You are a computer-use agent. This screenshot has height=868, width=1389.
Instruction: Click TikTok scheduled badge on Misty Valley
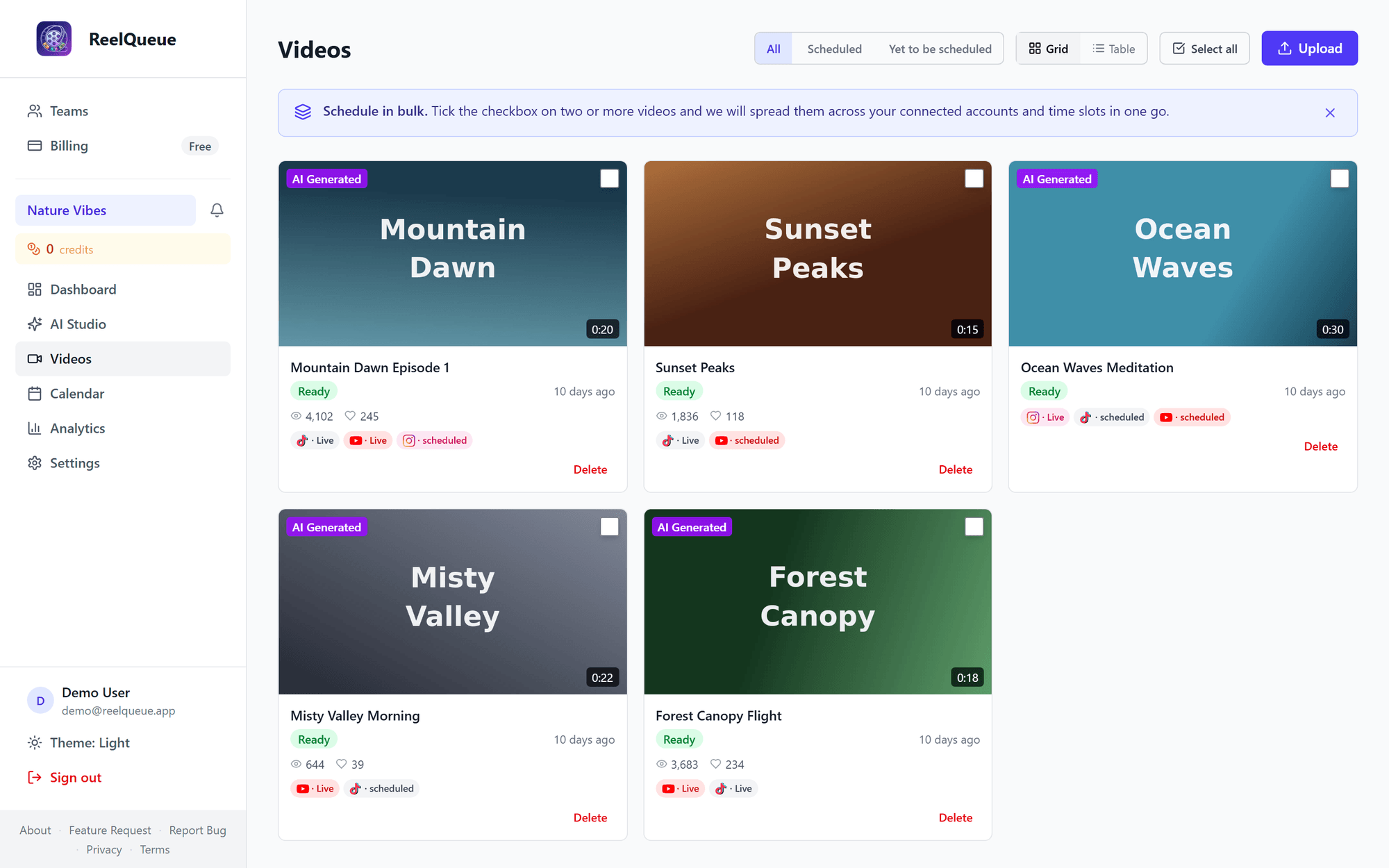pyautogui.click(x=382, y=789)
